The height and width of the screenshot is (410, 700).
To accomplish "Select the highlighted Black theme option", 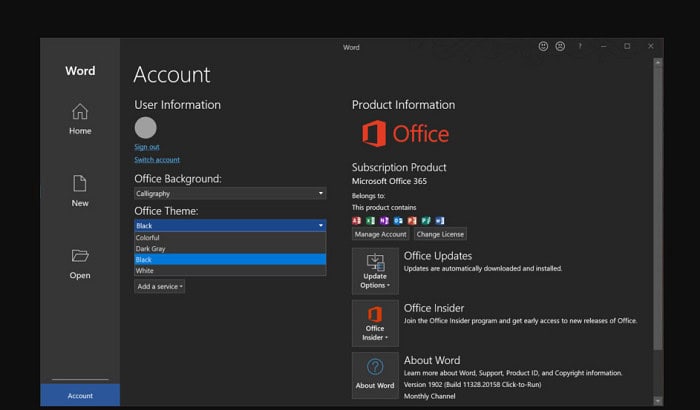I will click(230, 259).
